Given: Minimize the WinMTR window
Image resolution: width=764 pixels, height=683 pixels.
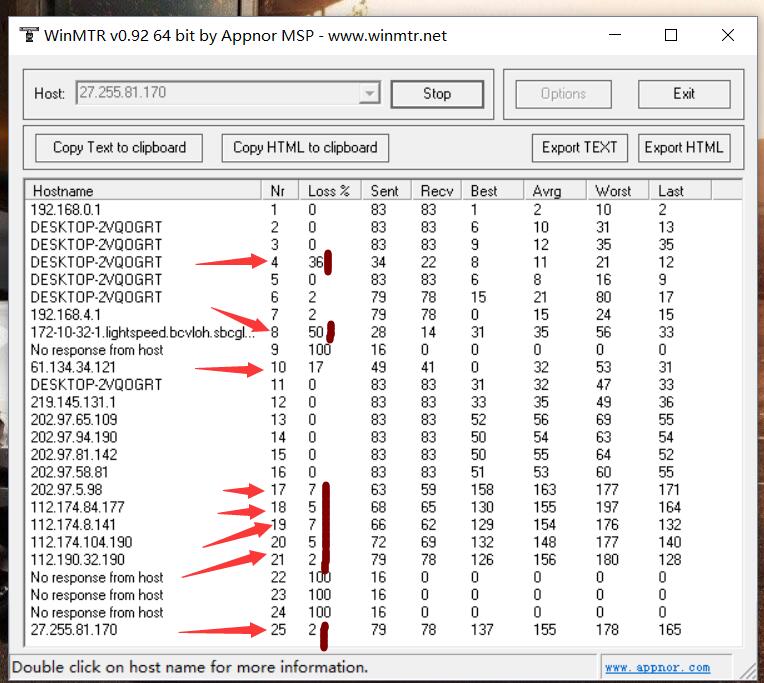Looking at the screenshot, I should [x=615, y=35].
